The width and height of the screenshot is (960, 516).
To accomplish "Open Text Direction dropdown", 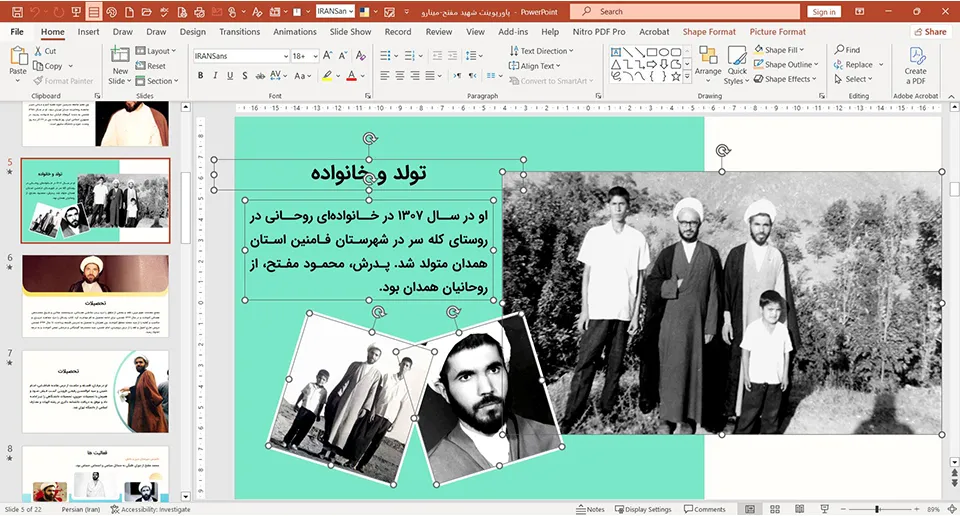I will tap(542, 51).
